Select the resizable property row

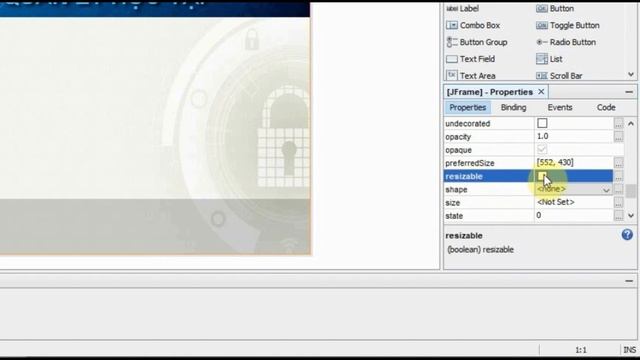point(528,176)
